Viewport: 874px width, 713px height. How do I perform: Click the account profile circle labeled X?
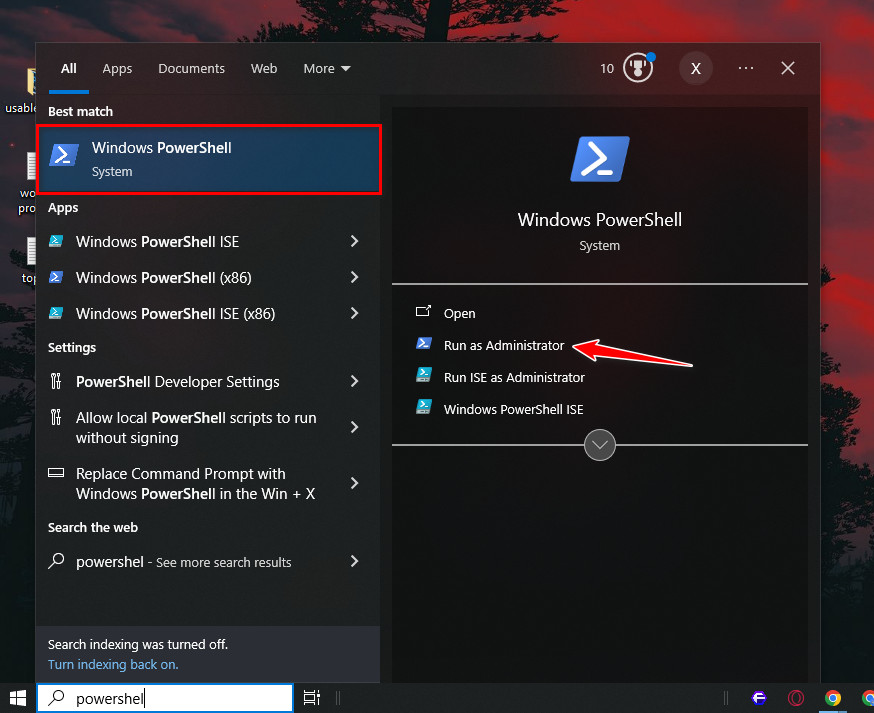coord(695,68)
